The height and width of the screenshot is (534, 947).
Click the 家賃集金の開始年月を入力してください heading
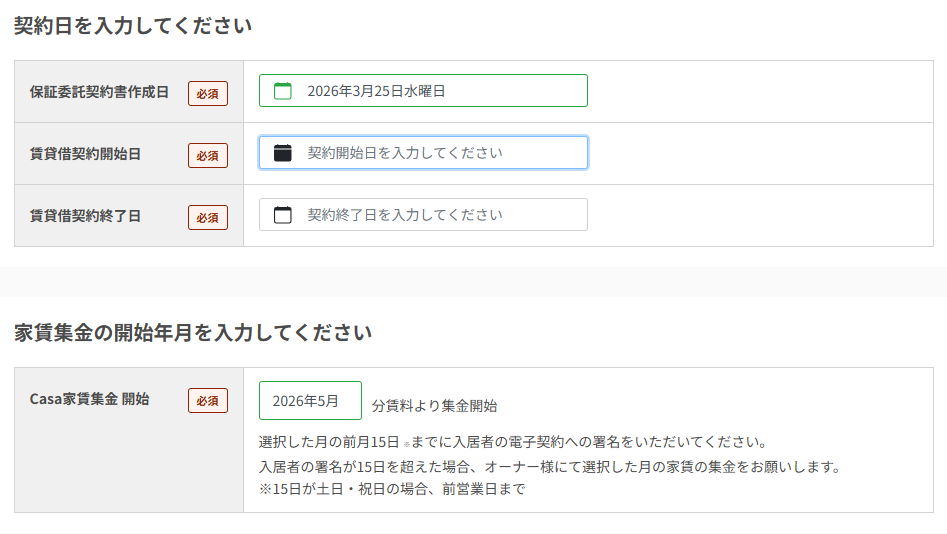pos(193,332)
